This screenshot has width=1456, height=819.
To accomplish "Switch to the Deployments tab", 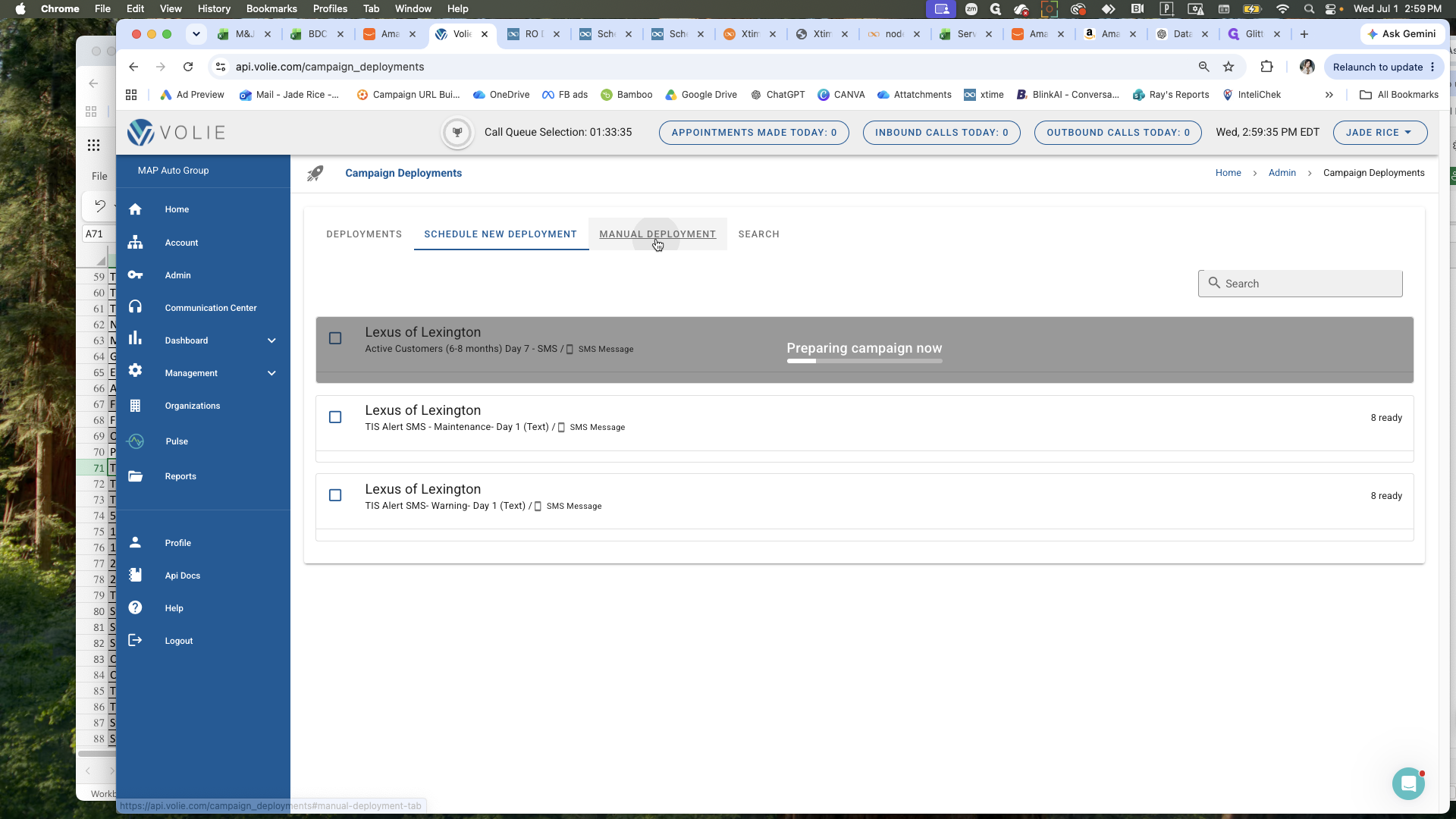I will click(364, 234).
